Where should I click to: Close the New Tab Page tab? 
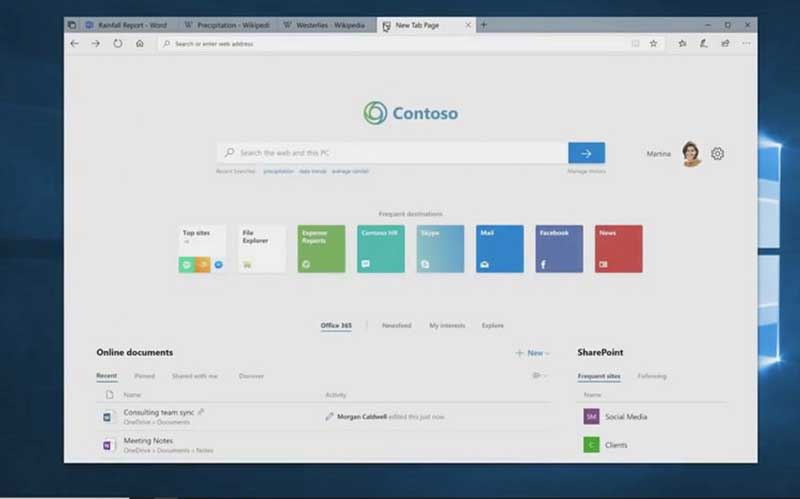[468, 24]
